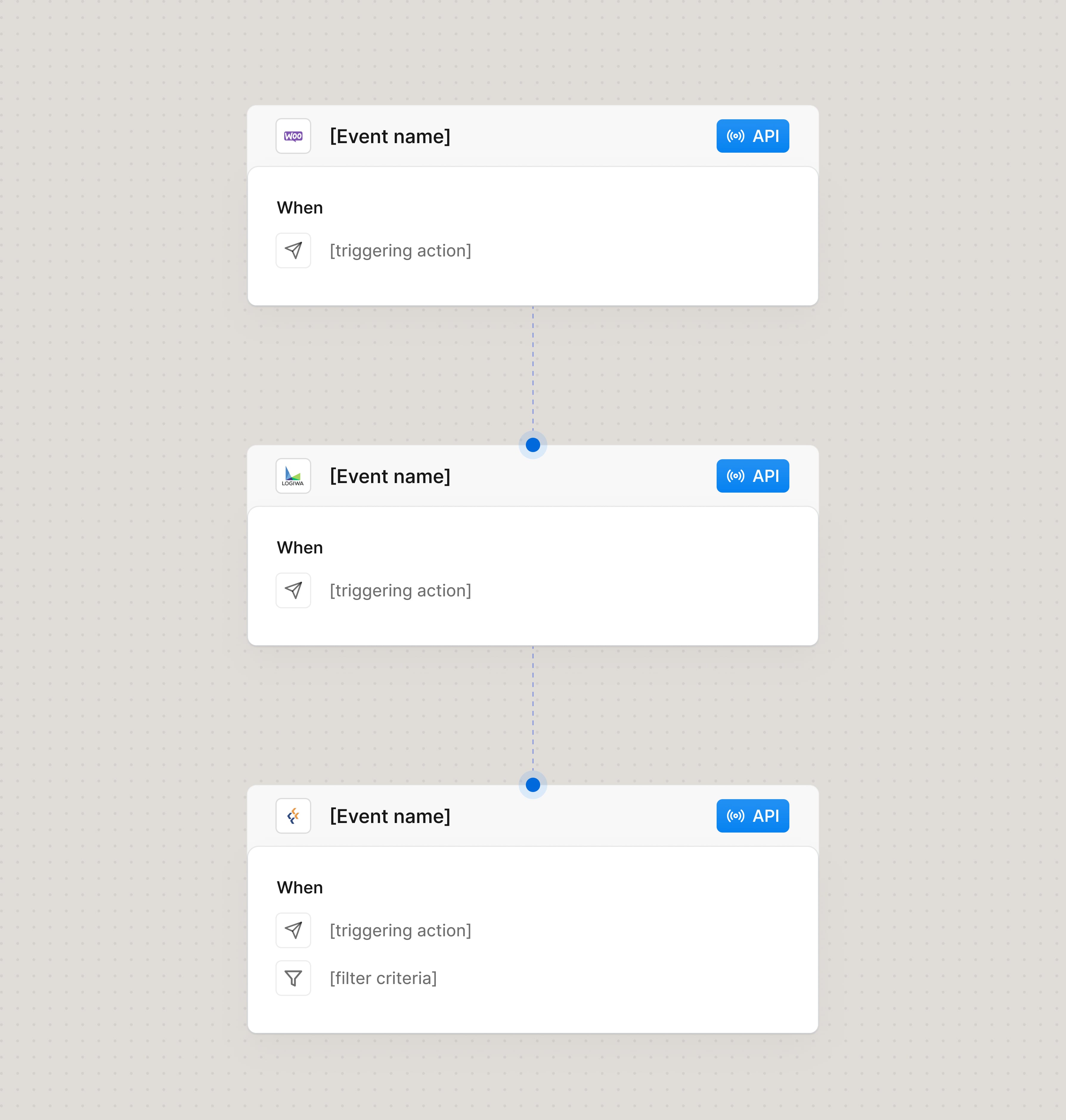Expand the Logiwa card's [Event name] header
The width and height of the screenshot is (1066, 1120).
pyautogui.click(x=391, y=476)
